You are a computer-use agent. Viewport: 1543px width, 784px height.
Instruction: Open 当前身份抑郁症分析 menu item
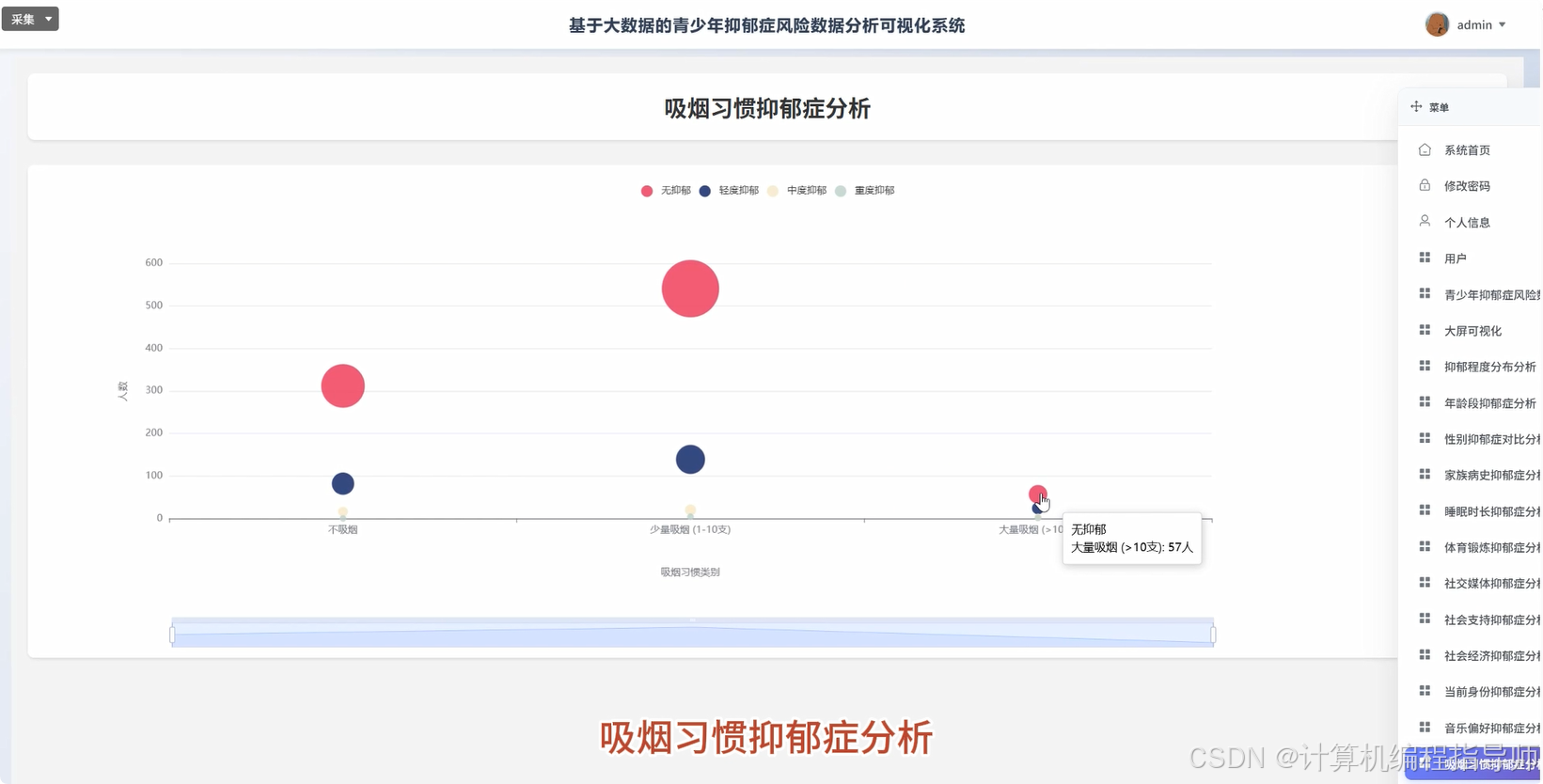click(x=1492, y=692)
